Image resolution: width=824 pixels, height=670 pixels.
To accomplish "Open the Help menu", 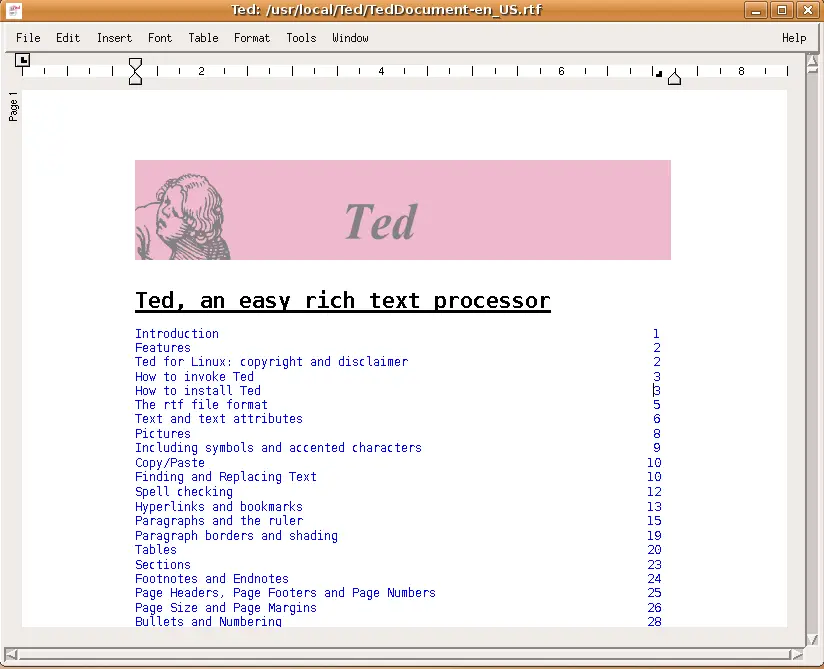I will (793, 37).
